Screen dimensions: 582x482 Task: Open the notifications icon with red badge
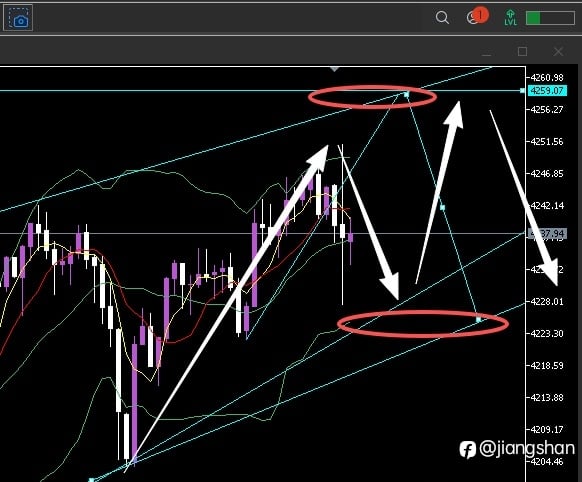point(477,17)
